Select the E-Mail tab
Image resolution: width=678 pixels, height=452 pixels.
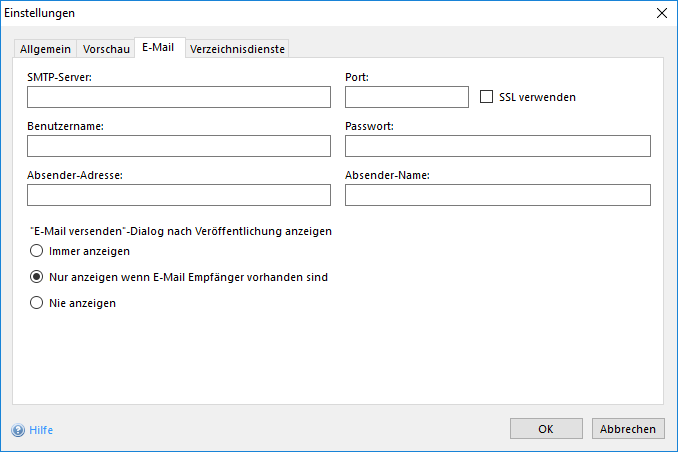[x=159, y=48]
